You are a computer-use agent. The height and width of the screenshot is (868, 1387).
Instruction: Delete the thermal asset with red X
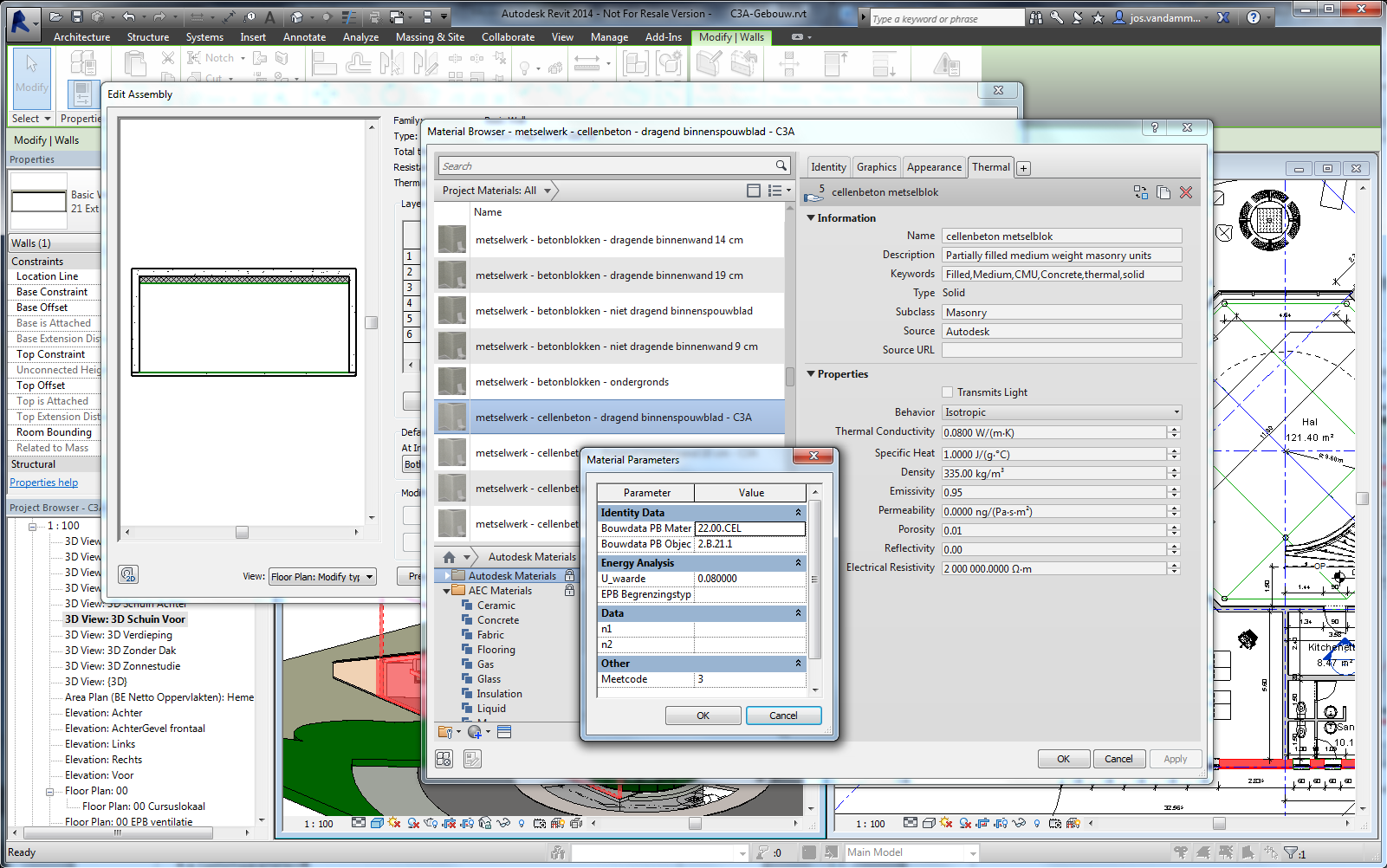1186,192
